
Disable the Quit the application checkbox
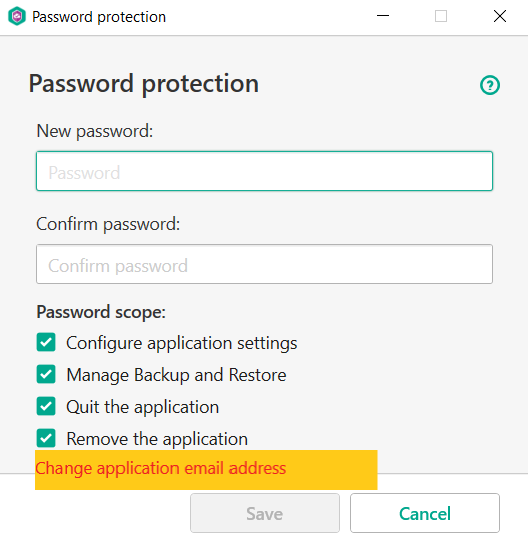[46, 406]
